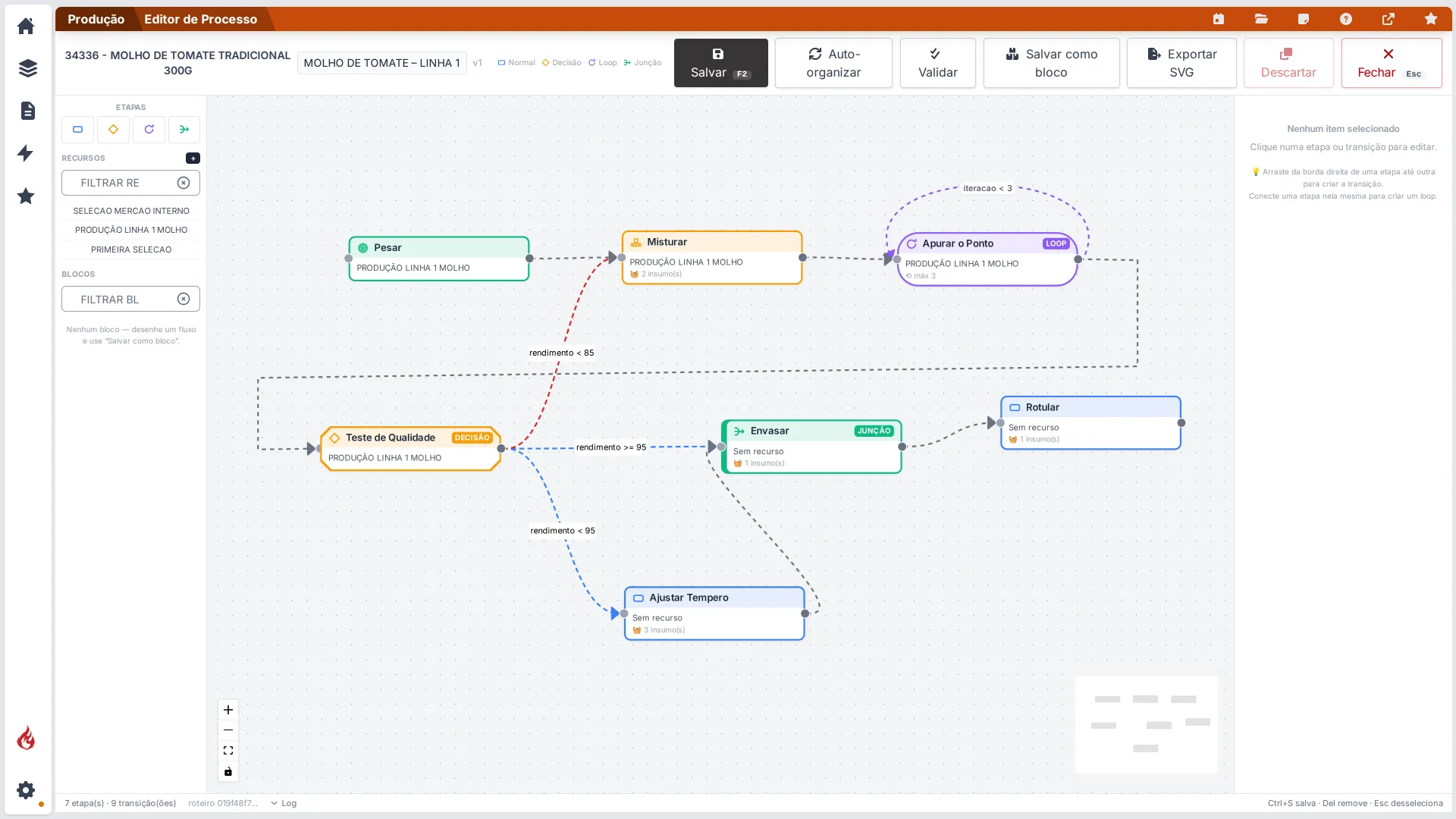The image size is (1456, 819).
Task: Select the Teste de Qualidade decision node
Action: point(410,448)
